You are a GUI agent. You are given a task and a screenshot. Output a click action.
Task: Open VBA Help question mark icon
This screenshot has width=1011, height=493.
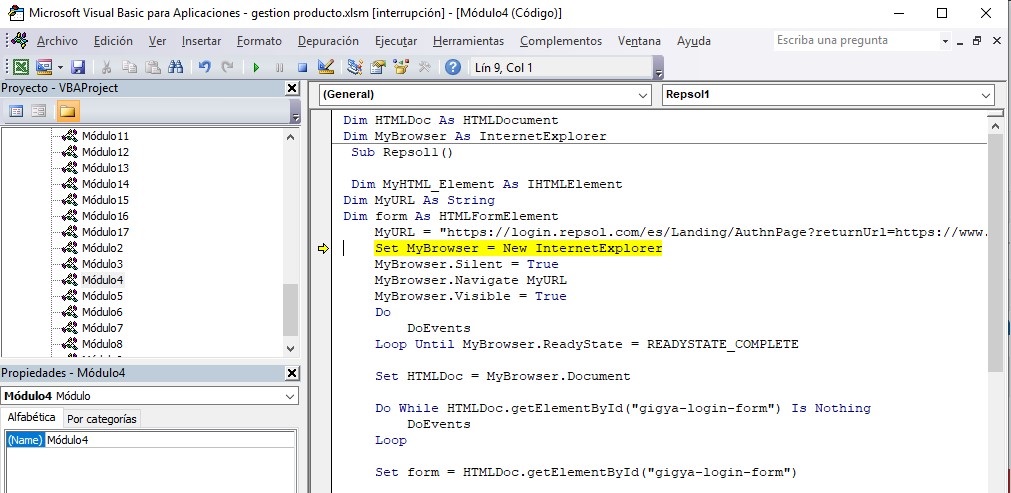[453, 67]
